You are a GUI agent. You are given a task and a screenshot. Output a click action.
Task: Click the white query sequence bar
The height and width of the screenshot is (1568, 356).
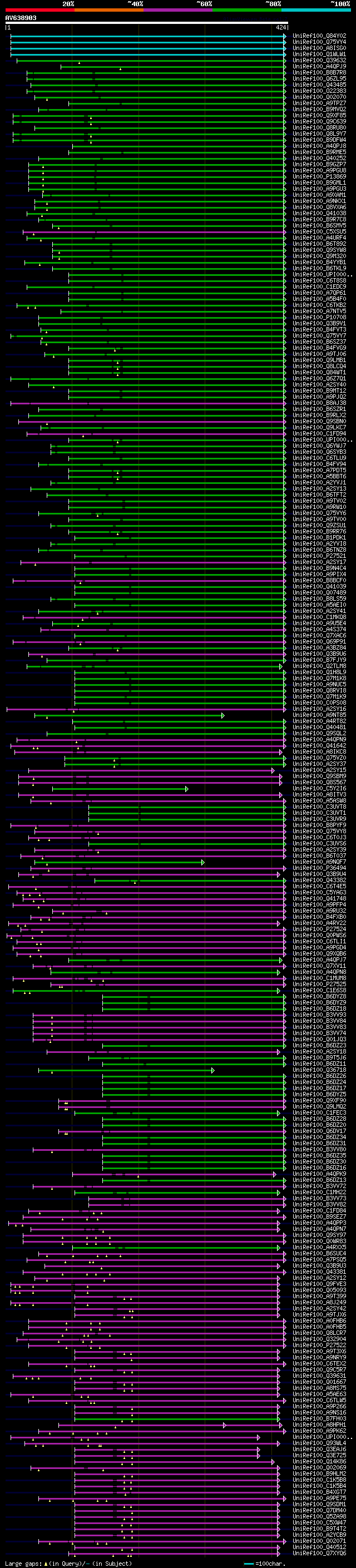click(146, 23)
